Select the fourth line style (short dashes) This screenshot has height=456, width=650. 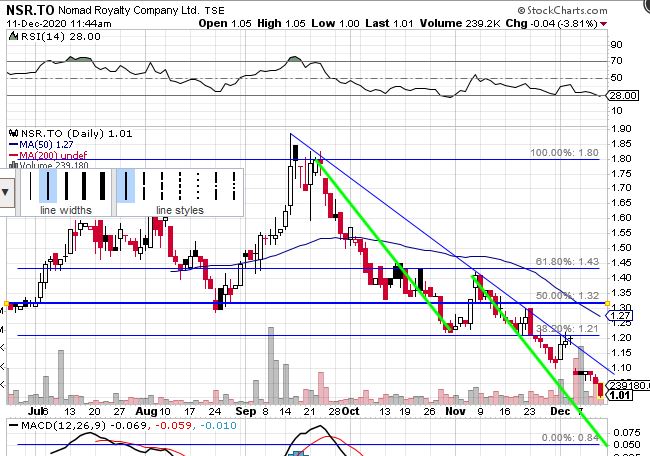[x=180, y=186]
